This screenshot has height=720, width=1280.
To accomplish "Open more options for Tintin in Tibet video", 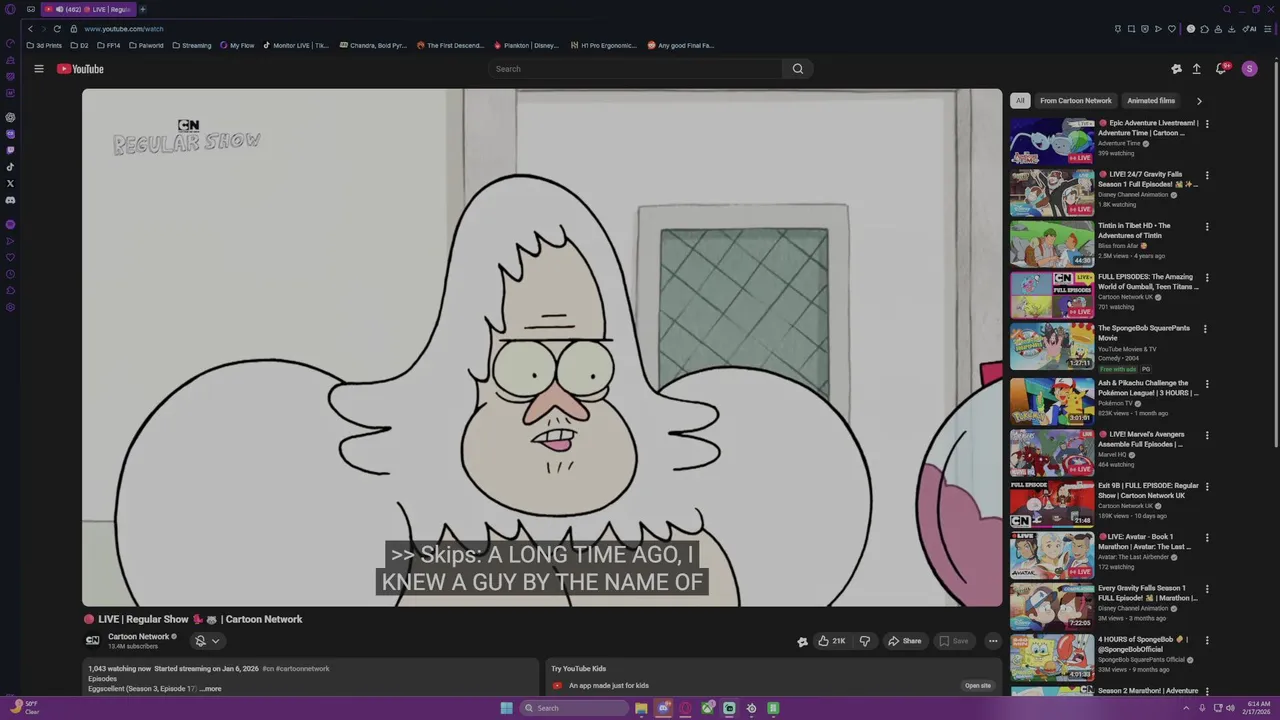I will click(x=1207, y=227).
